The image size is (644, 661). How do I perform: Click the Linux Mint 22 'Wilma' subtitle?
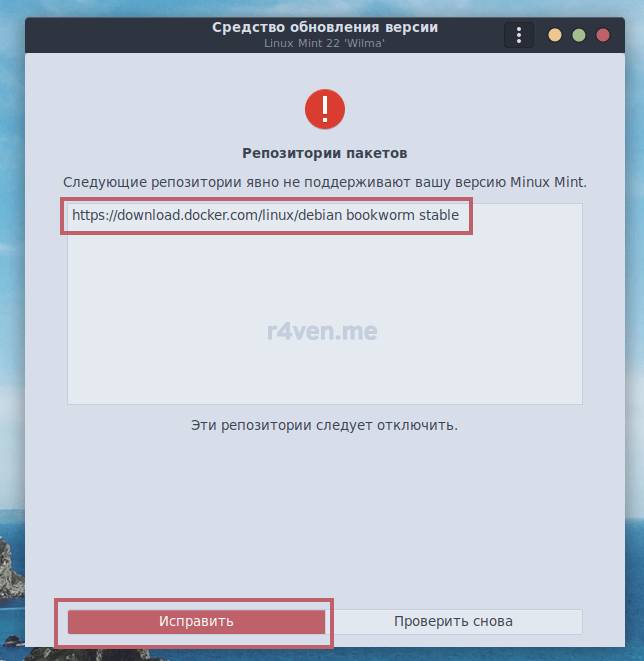324,43
